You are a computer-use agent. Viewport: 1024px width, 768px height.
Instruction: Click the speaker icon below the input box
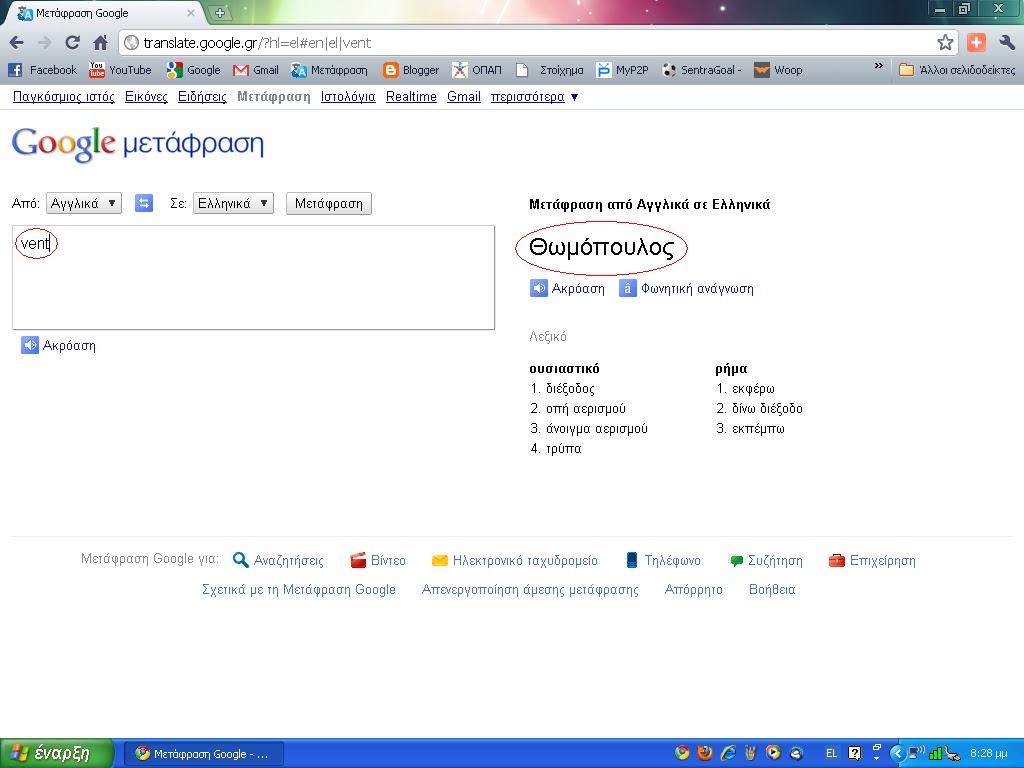30,345
